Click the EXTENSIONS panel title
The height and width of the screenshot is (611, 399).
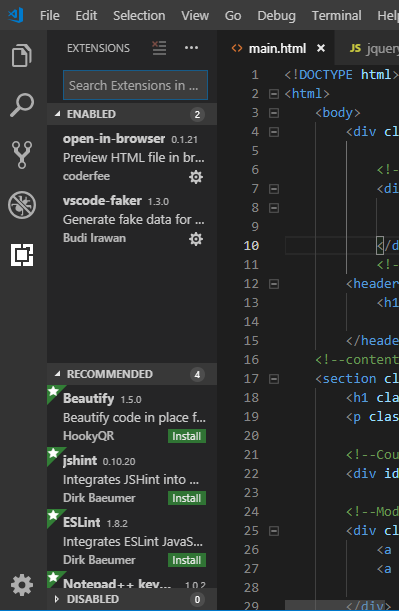point(98,48)
